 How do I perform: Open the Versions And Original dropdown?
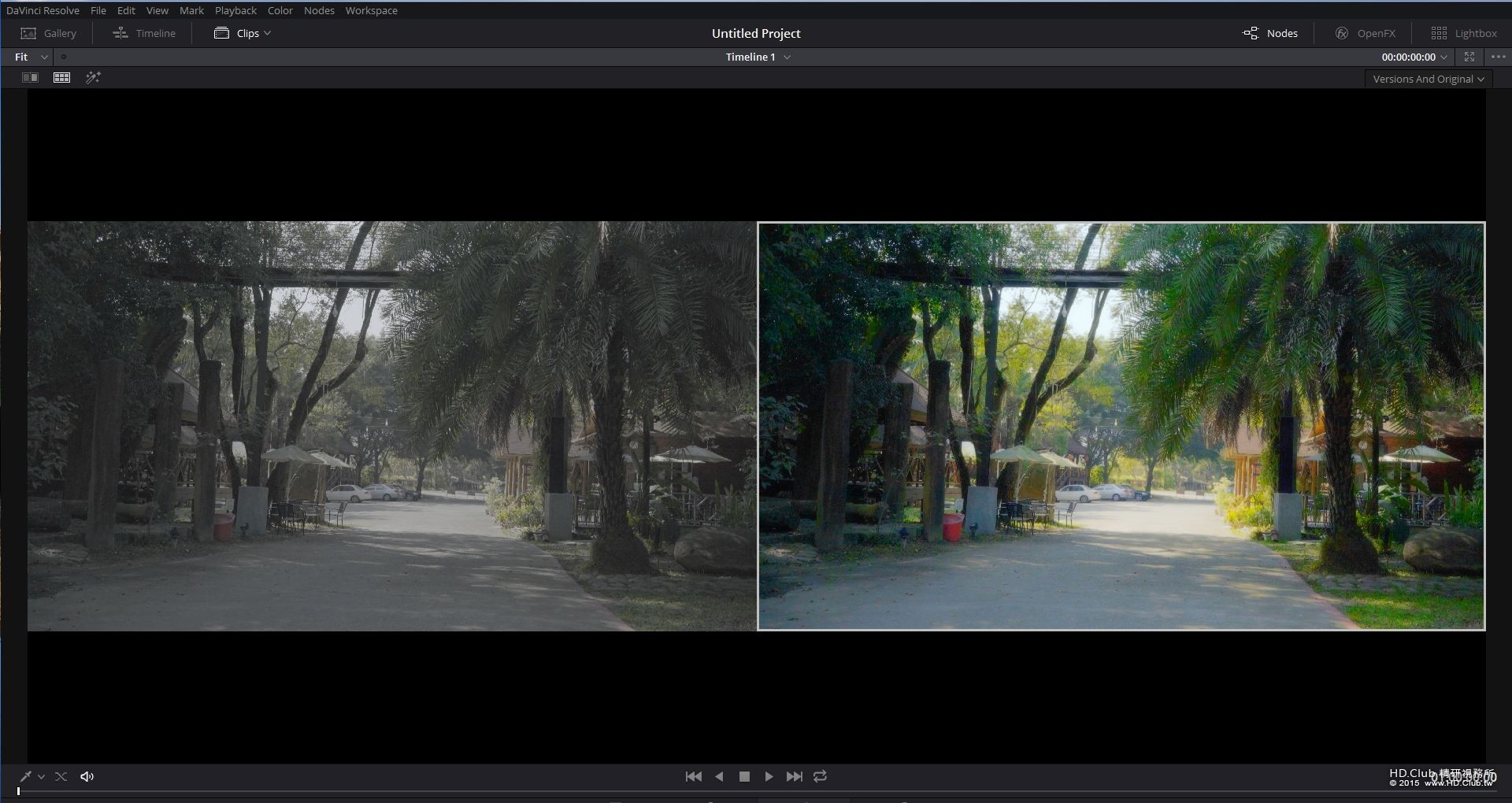1428,79
